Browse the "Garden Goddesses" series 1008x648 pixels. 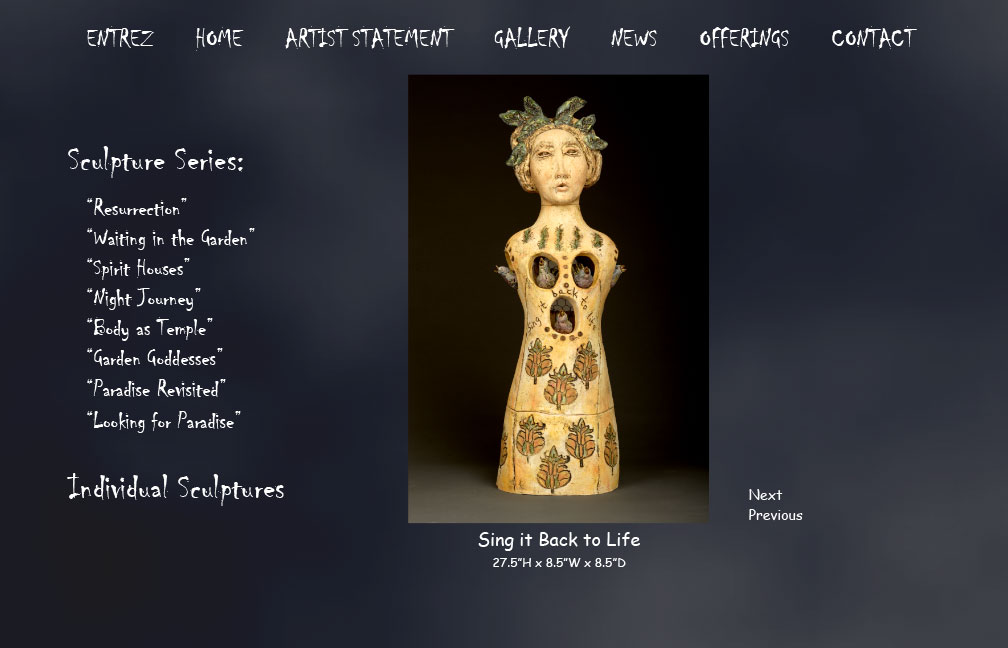point(155,358)
